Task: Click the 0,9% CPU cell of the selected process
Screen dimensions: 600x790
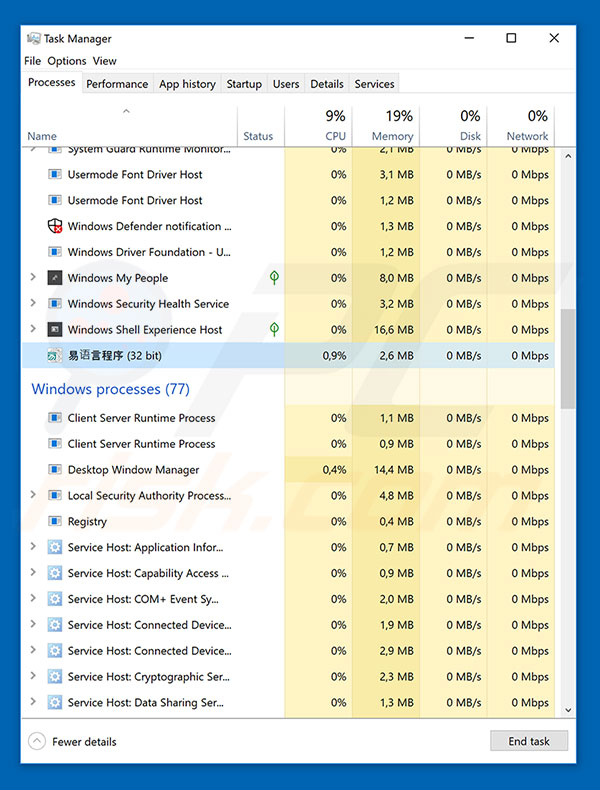Action: 318,356
